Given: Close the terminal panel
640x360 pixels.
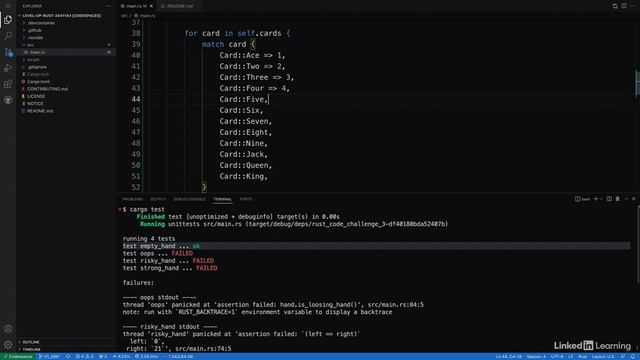Looking at the screenshot, I should (x=633, y=199).
